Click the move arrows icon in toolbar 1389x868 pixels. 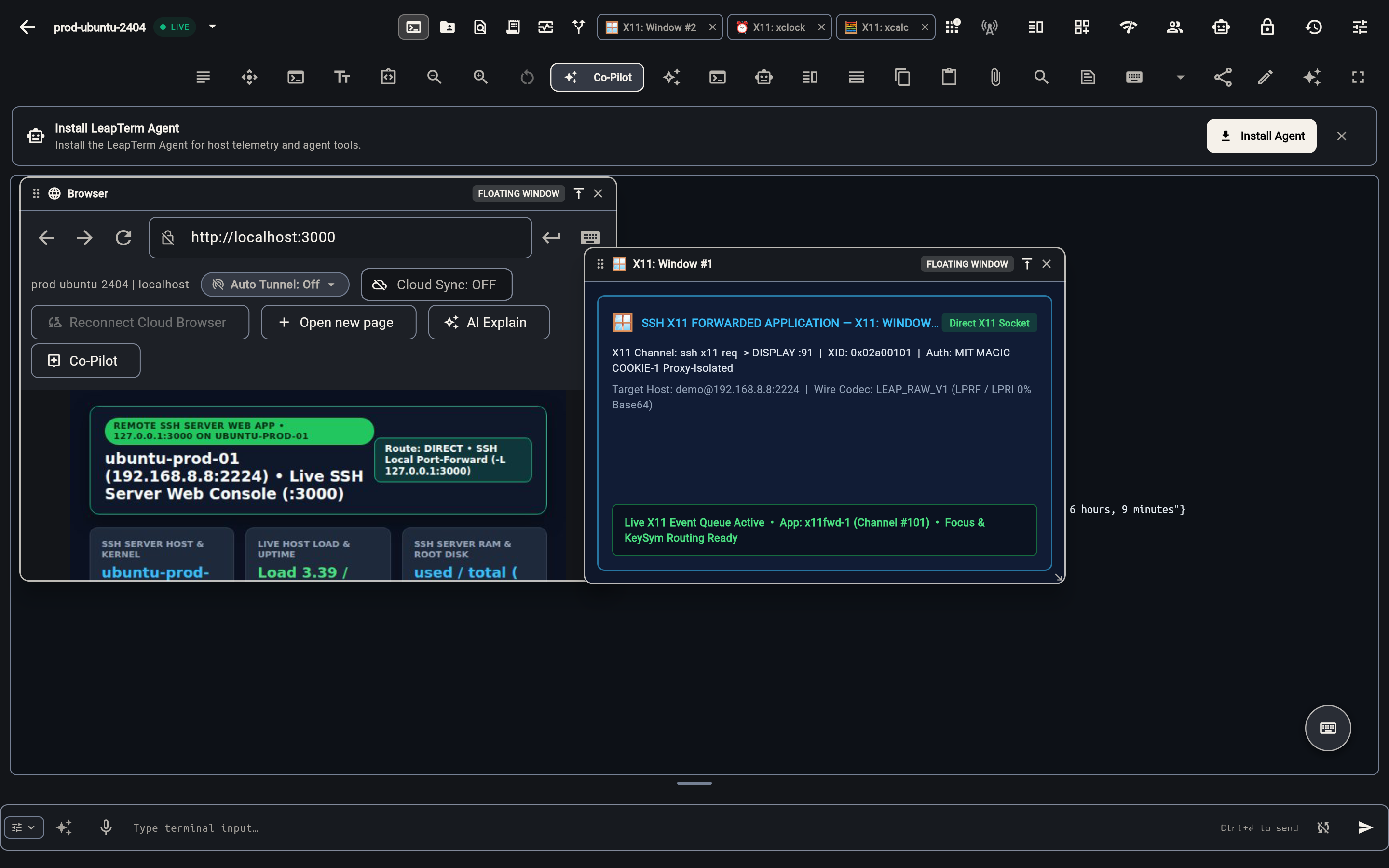click(x=249, y=77)
